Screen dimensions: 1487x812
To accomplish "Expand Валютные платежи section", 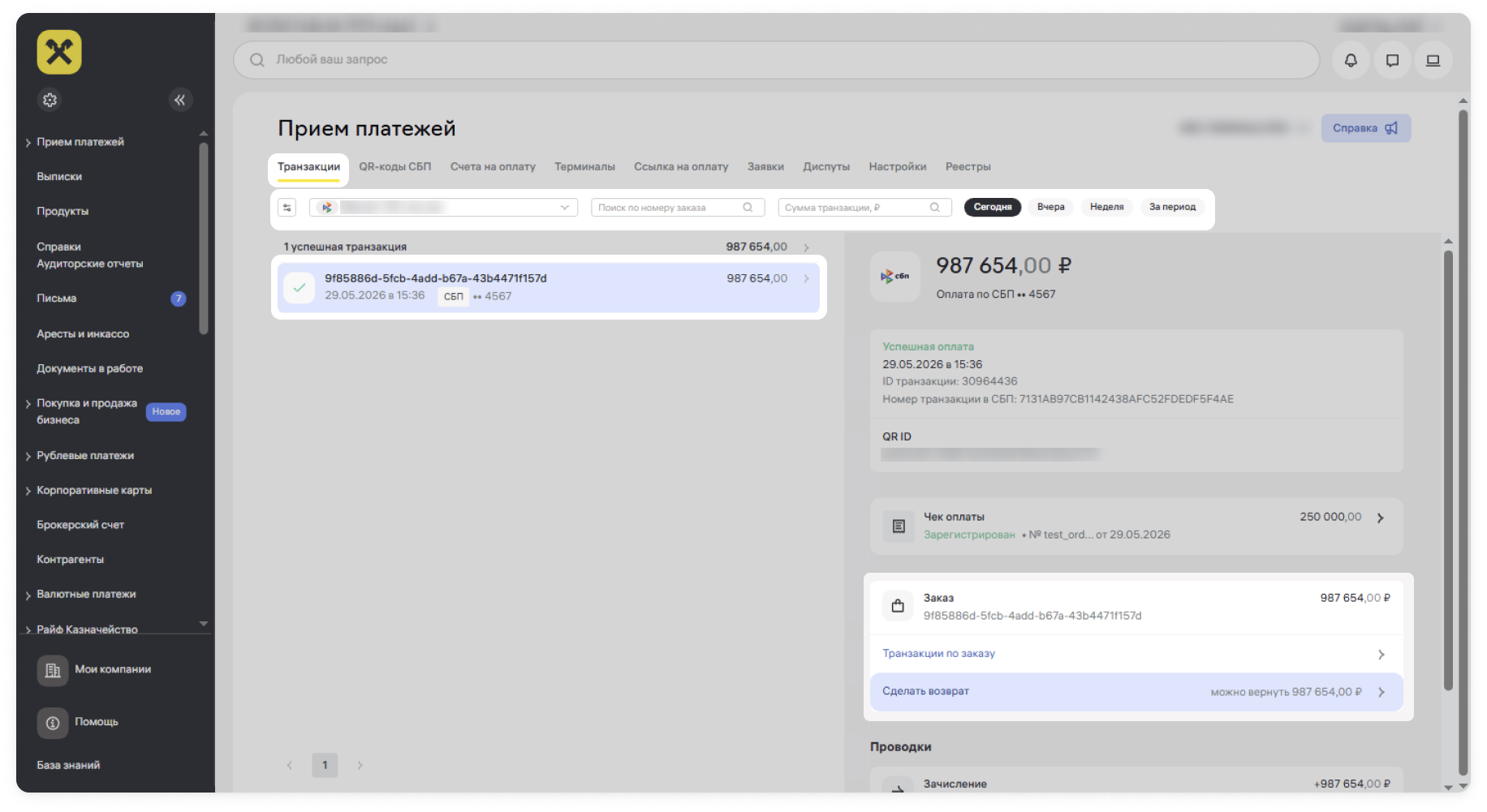I will click(x=28, y=595).
